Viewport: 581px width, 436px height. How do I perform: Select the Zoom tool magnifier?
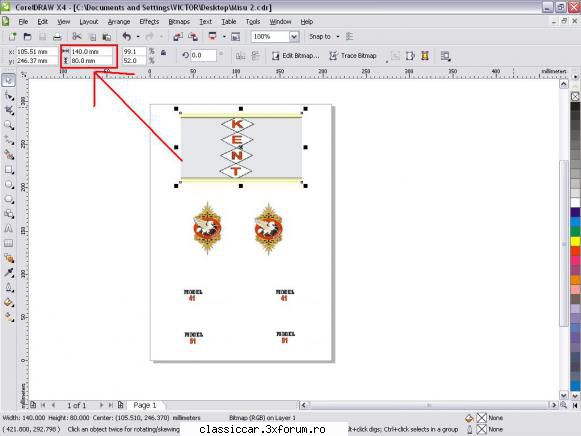point(9,125)
